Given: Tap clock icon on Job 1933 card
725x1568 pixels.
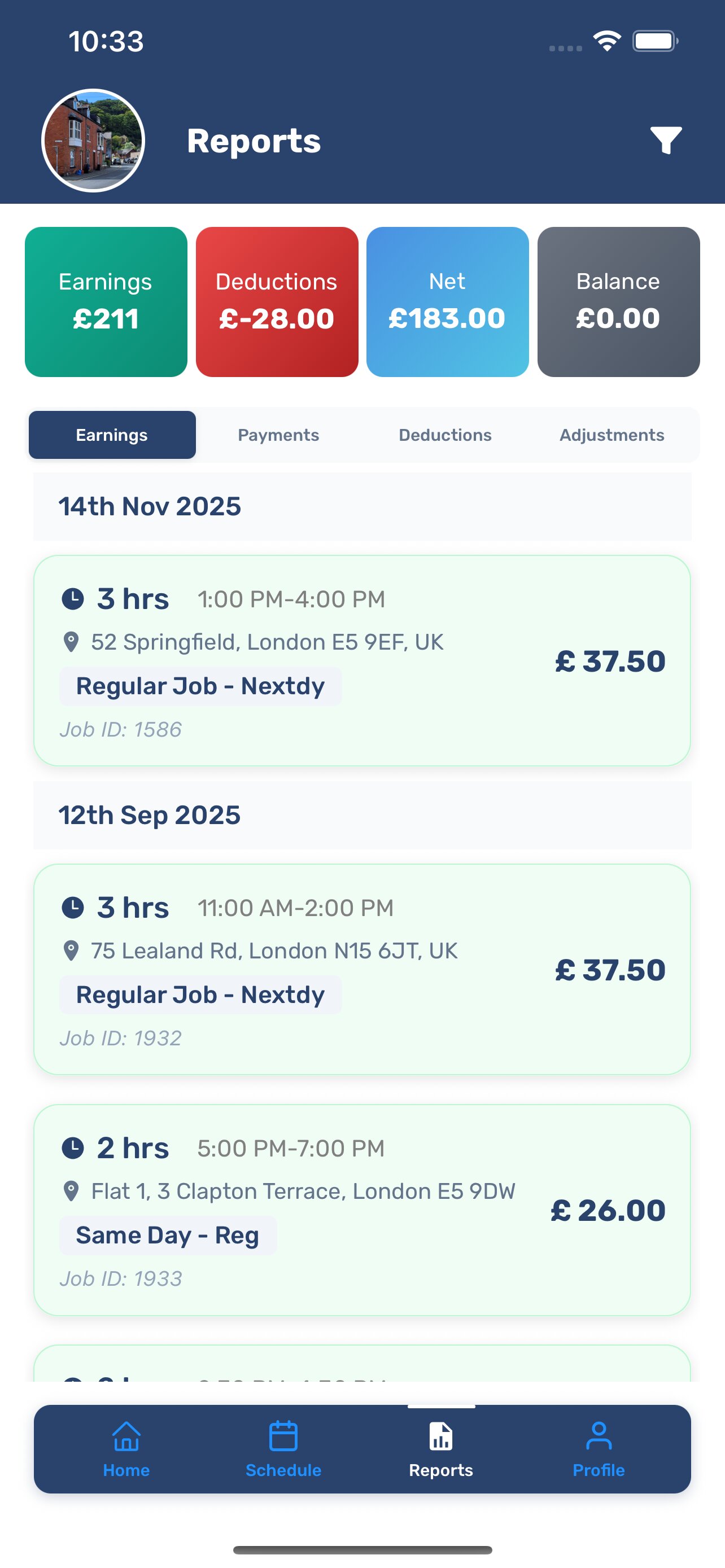Looking at the screenshot, I should coord(73,1149).
